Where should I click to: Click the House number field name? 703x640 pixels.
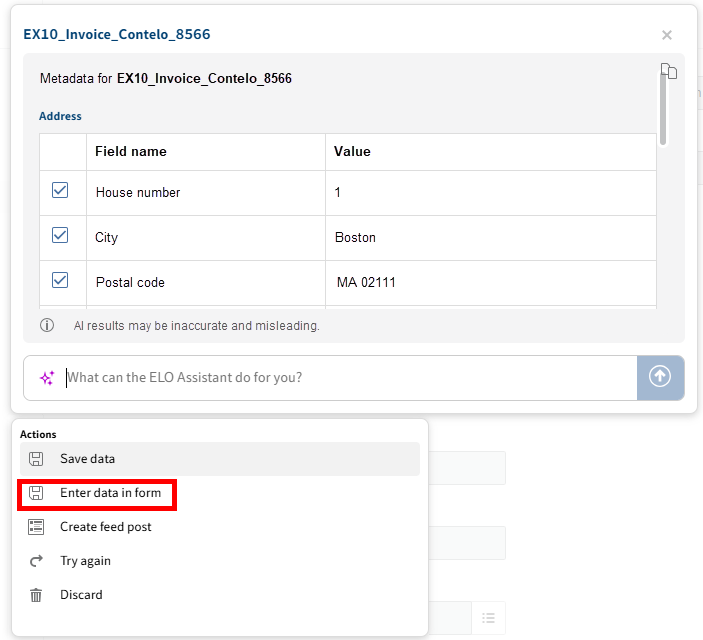138,192
